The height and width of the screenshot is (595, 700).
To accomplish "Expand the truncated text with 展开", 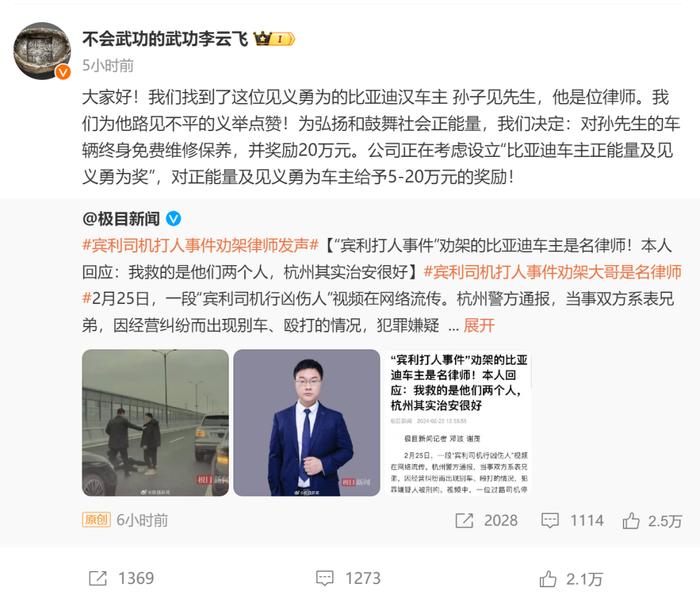I will (479, 325).
